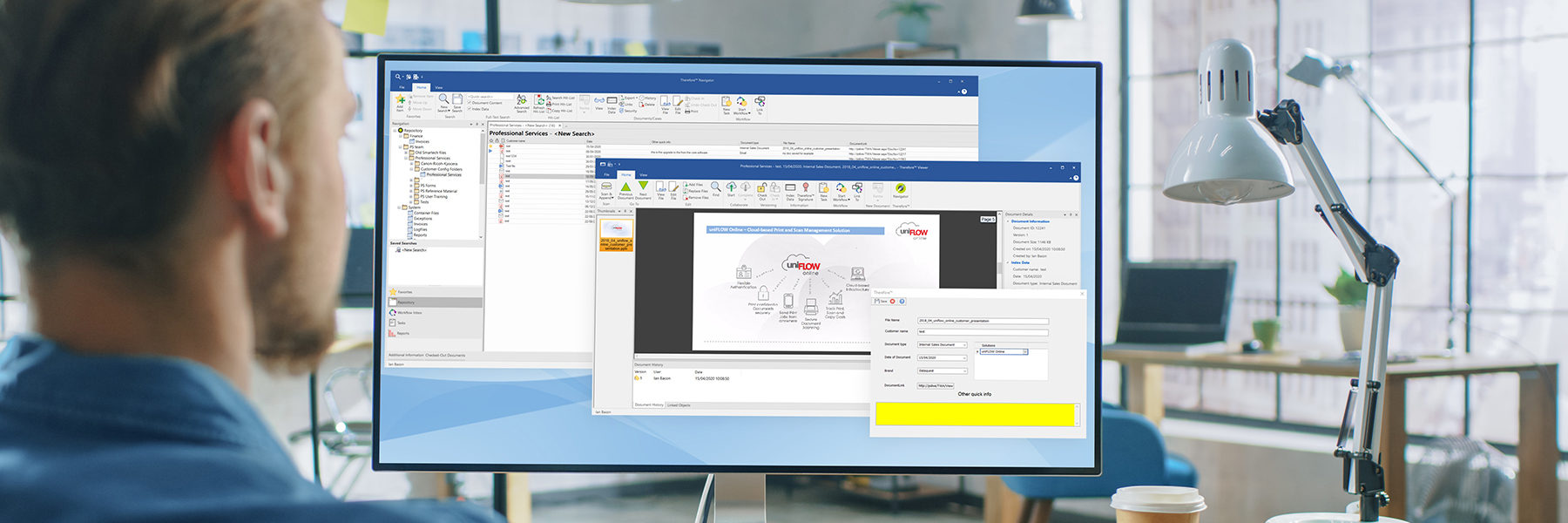Open Navigator from Viewer ribbon icon

[x=901, y=188]
